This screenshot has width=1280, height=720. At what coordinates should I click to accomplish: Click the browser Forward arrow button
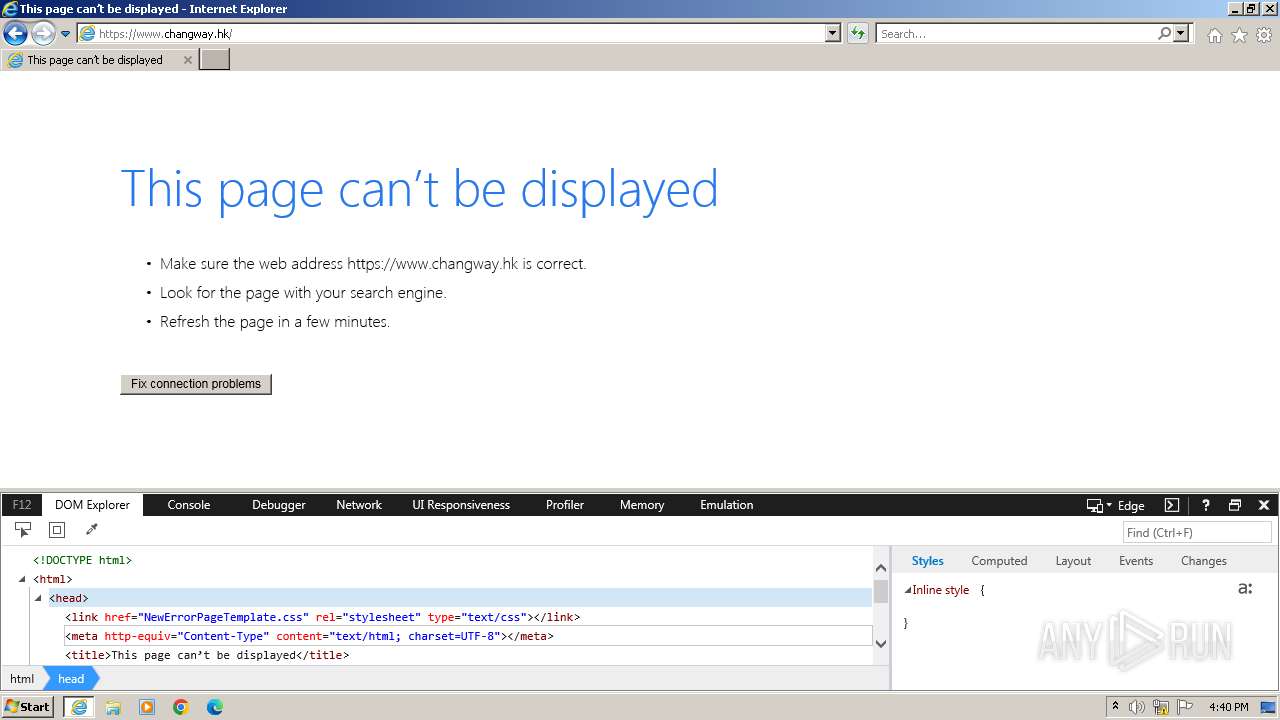coord(43,34)
